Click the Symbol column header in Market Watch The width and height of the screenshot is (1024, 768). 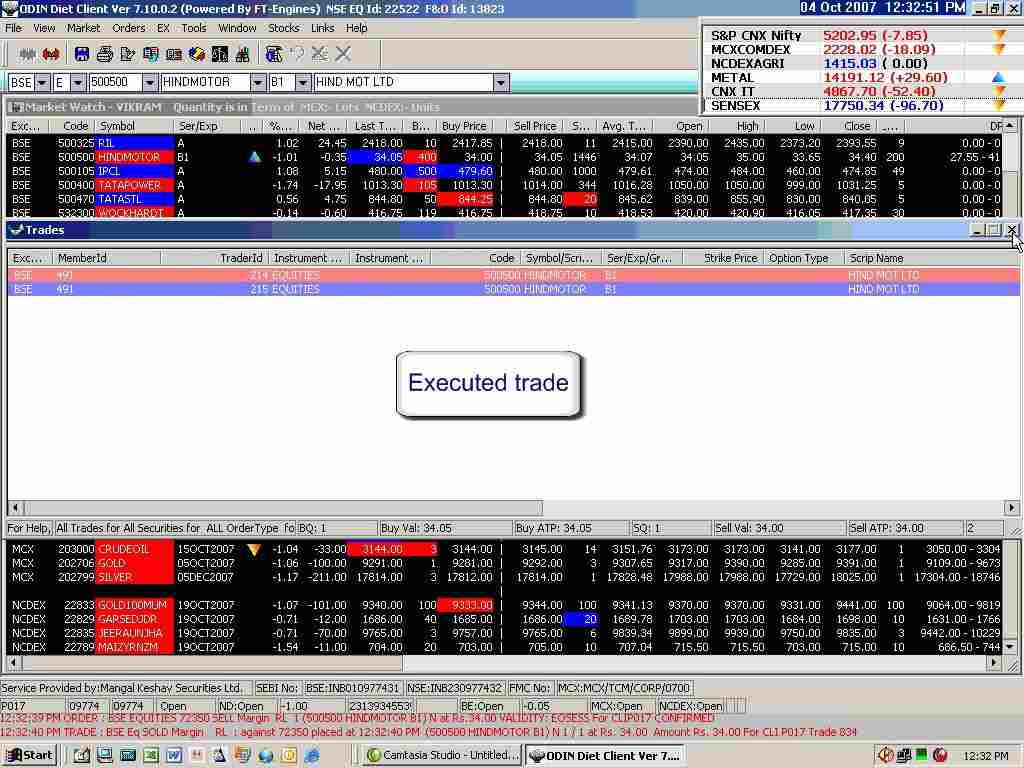coord(117,127)
